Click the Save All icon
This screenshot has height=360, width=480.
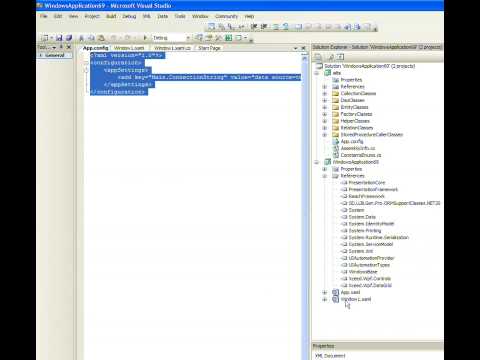pyautogui.click(x=69, y=38)
